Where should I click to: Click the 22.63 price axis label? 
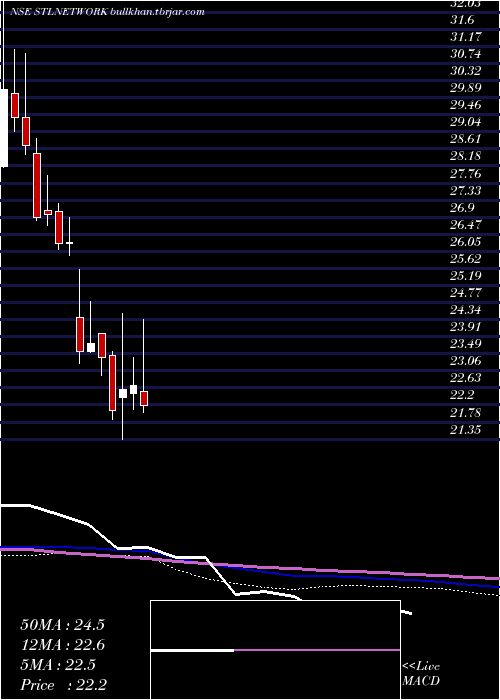pyautogui.click(x=466, y=377)
